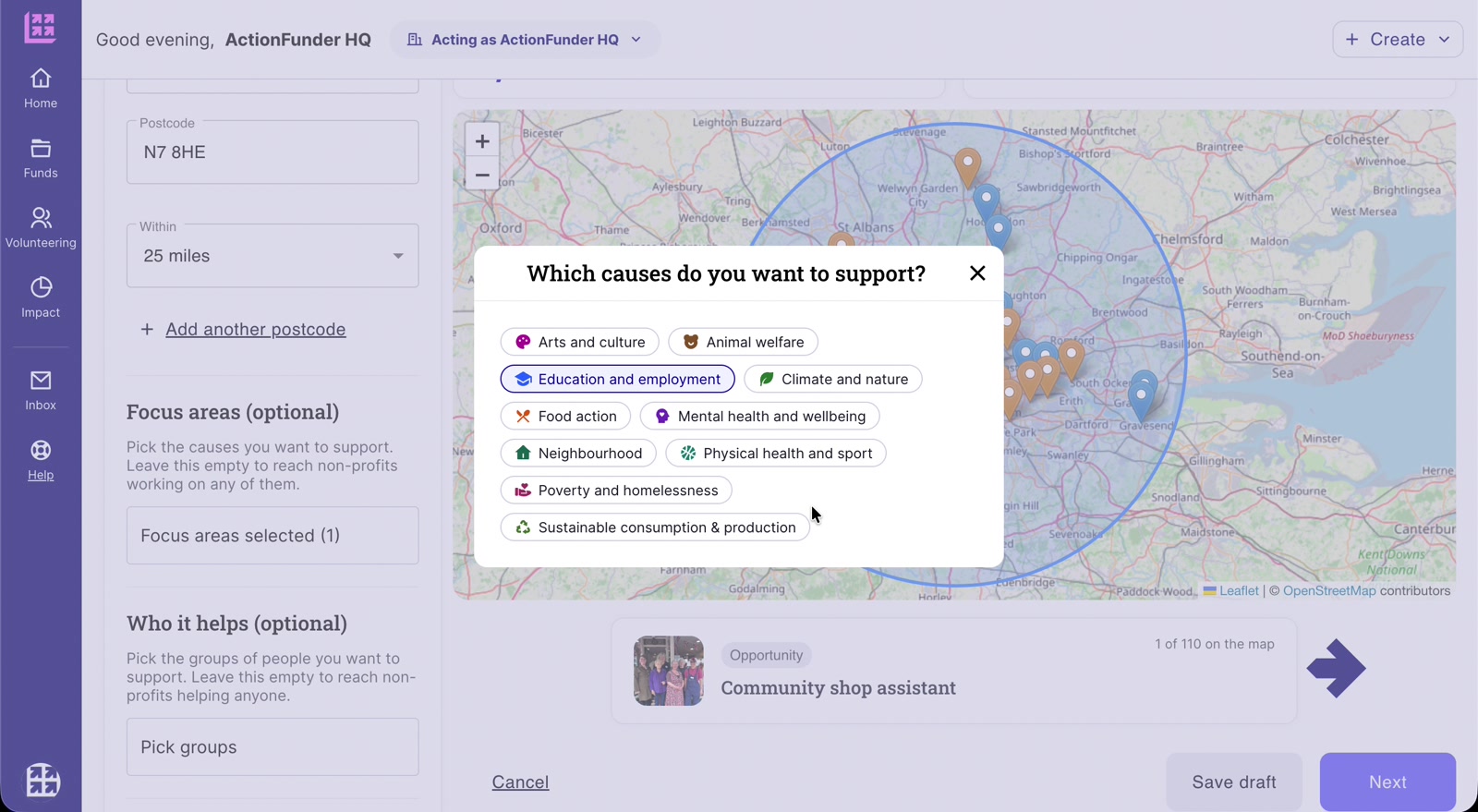Zoom in on the map
Viewport: 1478px width, 812px height.
482,141
